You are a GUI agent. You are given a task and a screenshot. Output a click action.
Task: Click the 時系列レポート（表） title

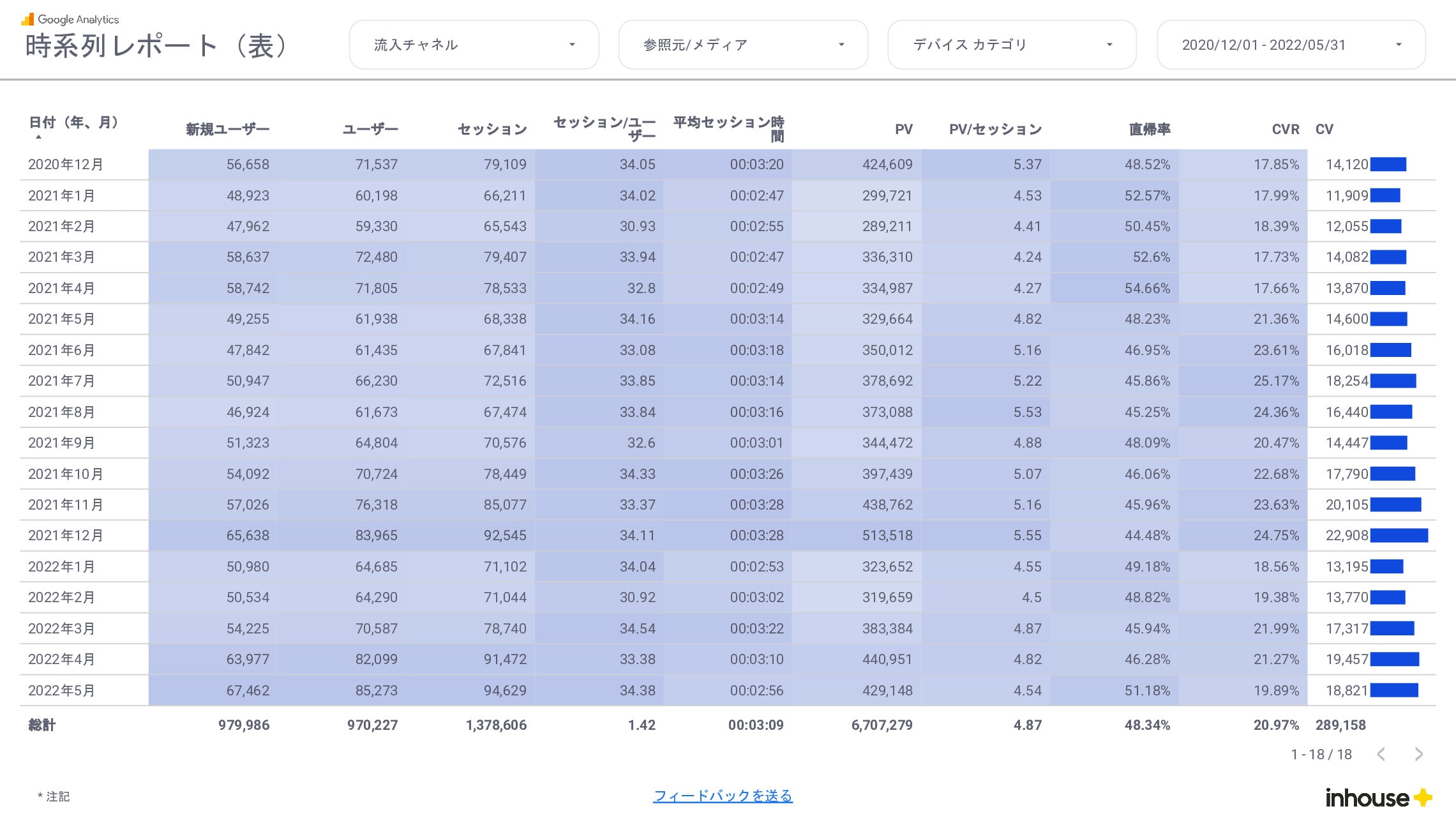click(158, 46)
